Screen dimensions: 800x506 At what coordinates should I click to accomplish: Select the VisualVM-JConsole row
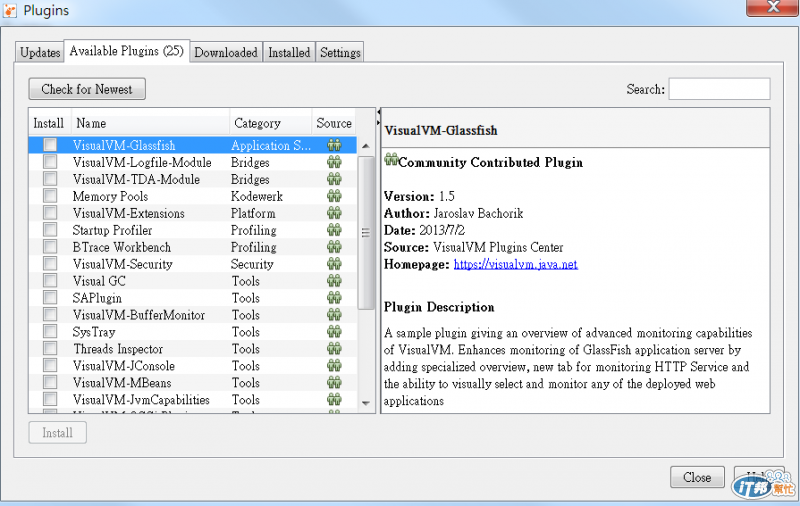click(193, 366)
